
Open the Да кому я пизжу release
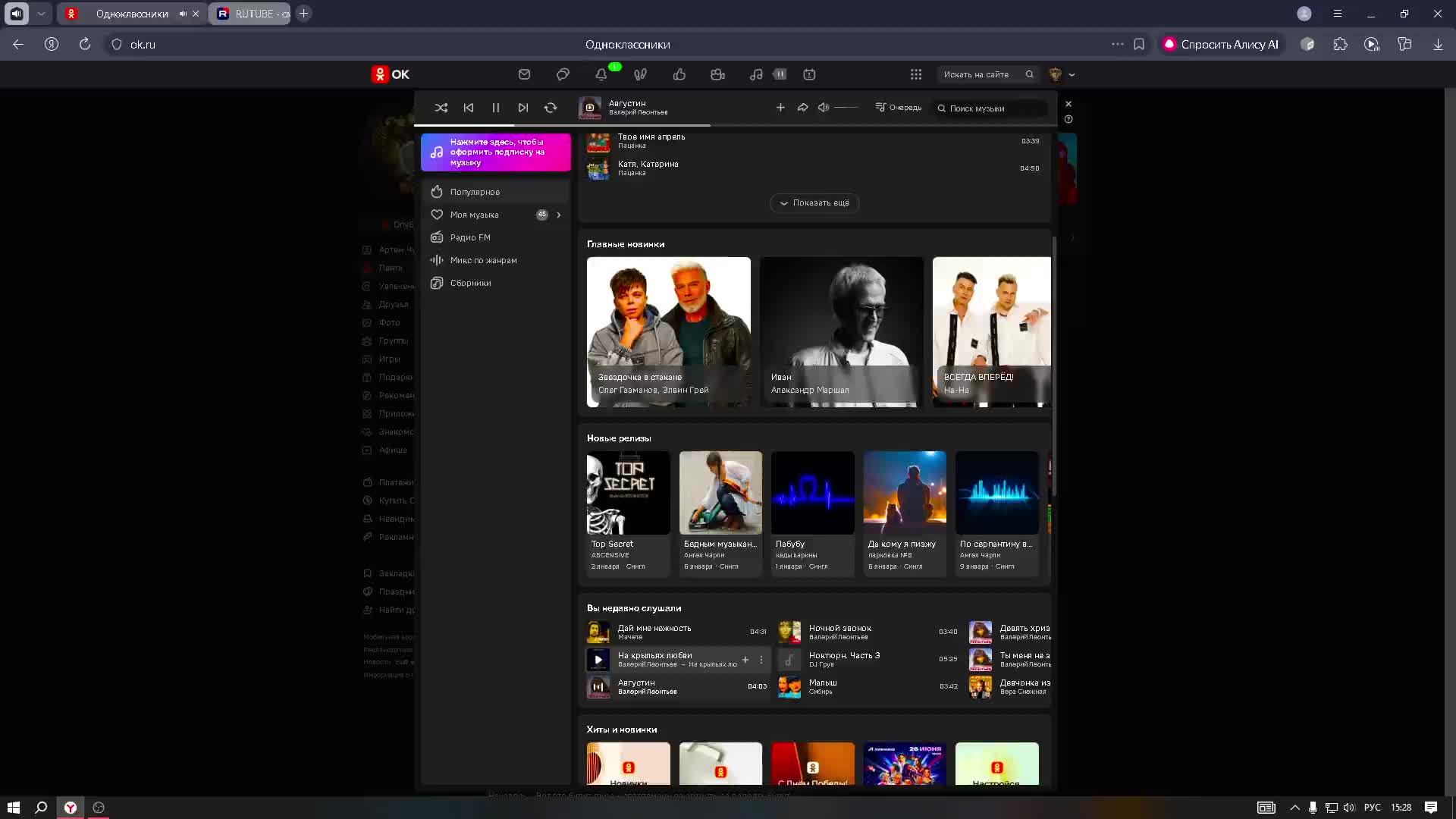(905, 493)
